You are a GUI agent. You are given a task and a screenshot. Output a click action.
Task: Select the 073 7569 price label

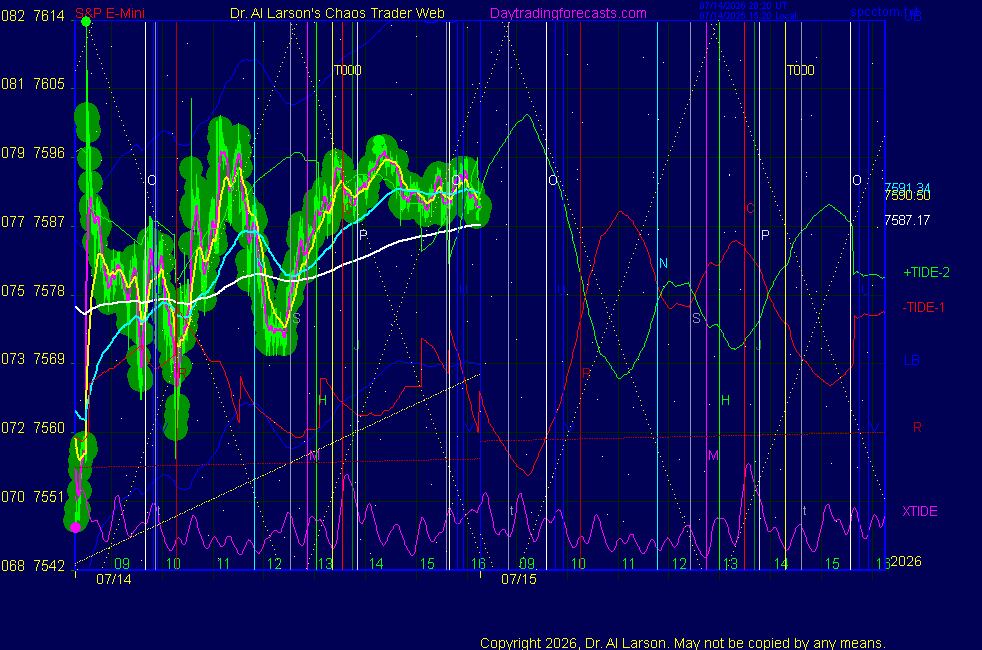coord(33,359)
